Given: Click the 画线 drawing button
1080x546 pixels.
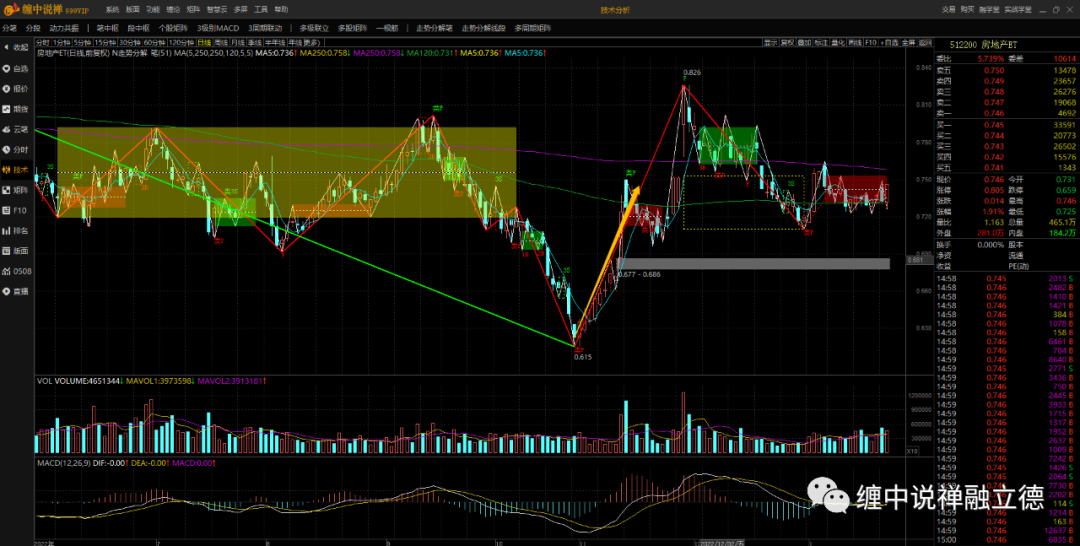Looking at the screenshot, I should (855, 43).
